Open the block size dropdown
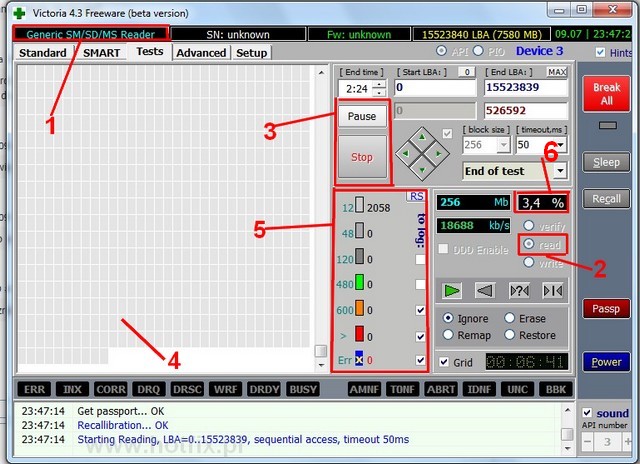The height and width of the screenshot is (464, 640). tap(503, 145)
